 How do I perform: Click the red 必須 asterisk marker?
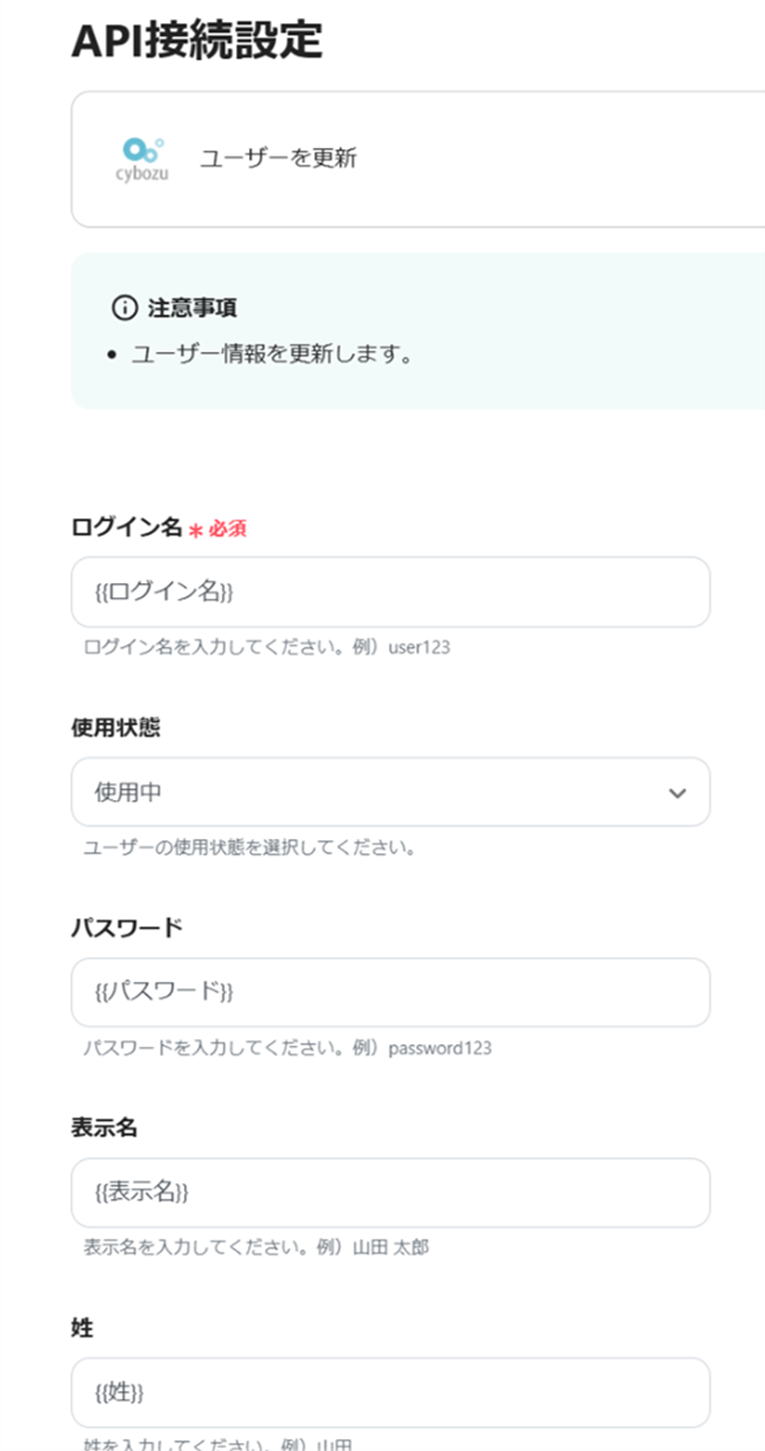click(196, 530)
